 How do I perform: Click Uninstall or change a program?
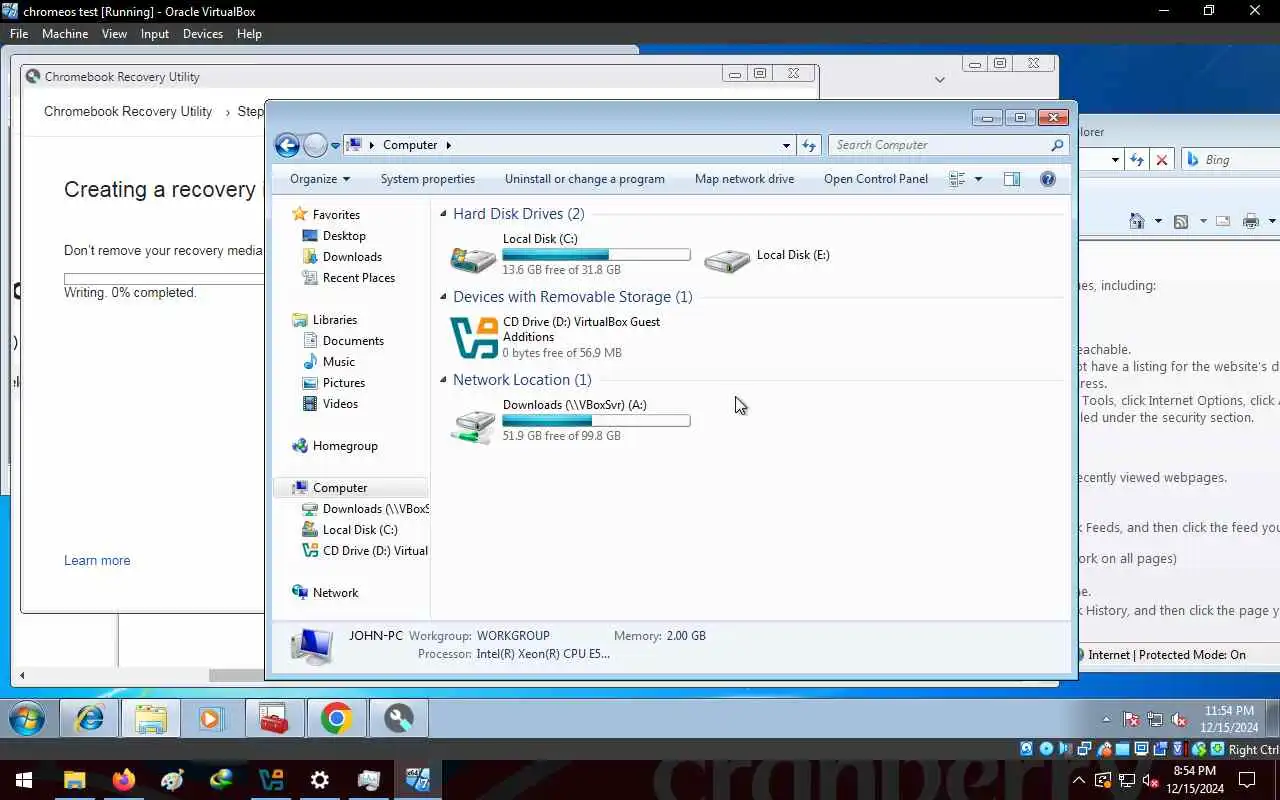[585, 179]
